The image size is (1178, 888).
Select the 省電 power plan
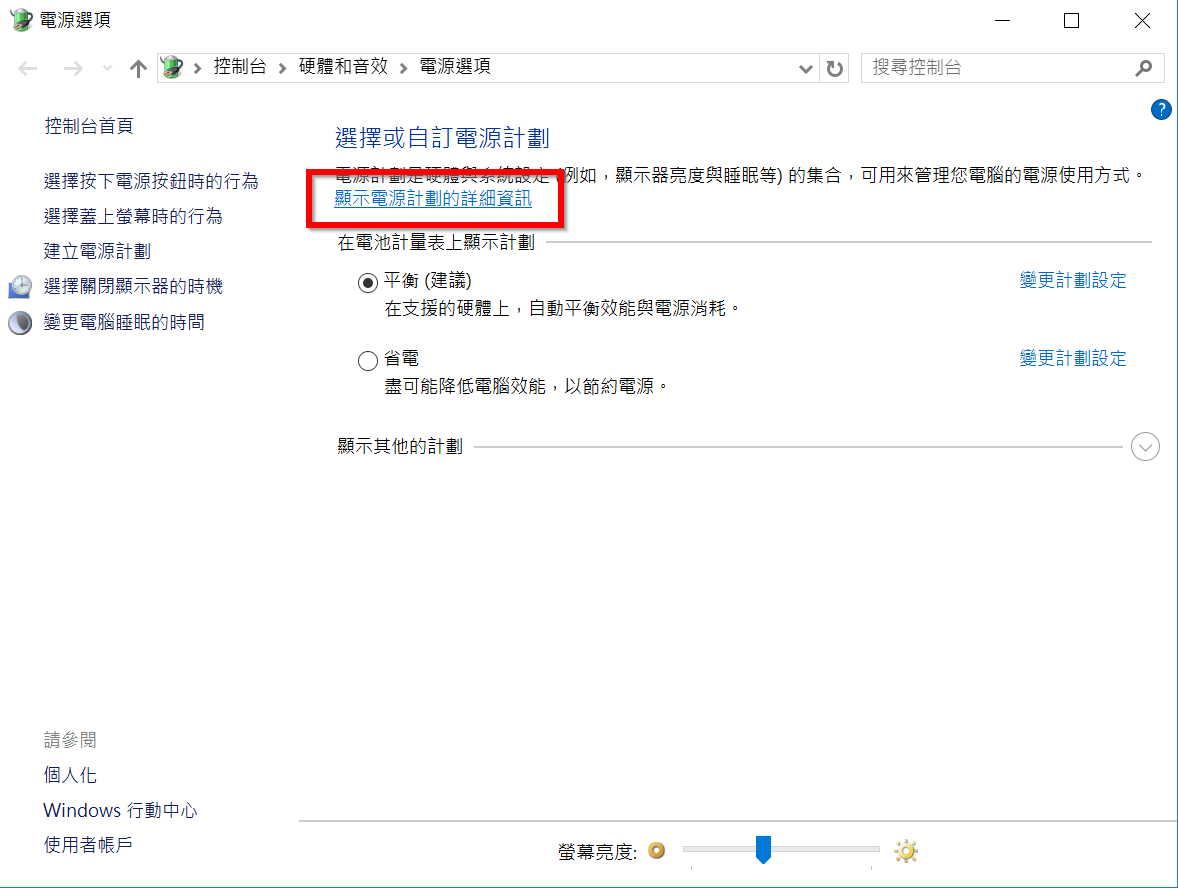coord(368,361)
